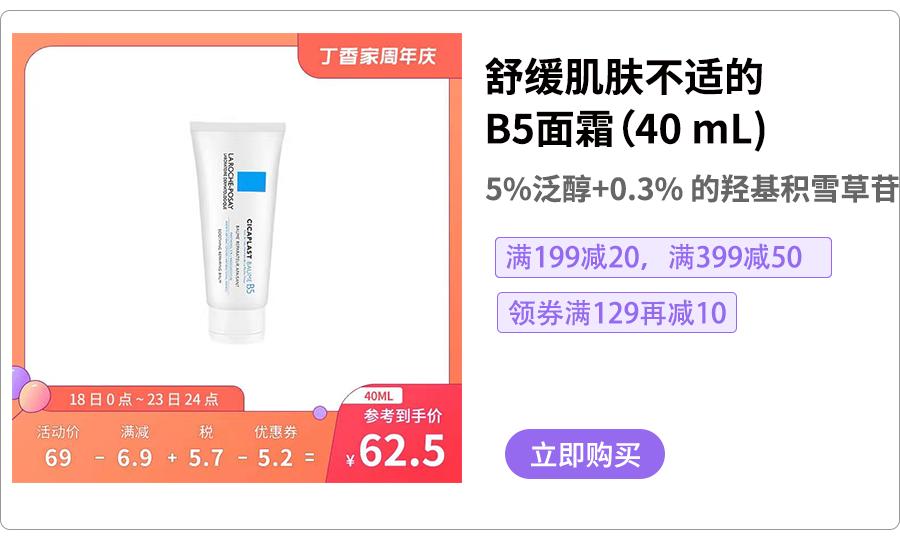The image size is (900, 540).
Task: Click the tube's white cap
Action: coord(237,325)
